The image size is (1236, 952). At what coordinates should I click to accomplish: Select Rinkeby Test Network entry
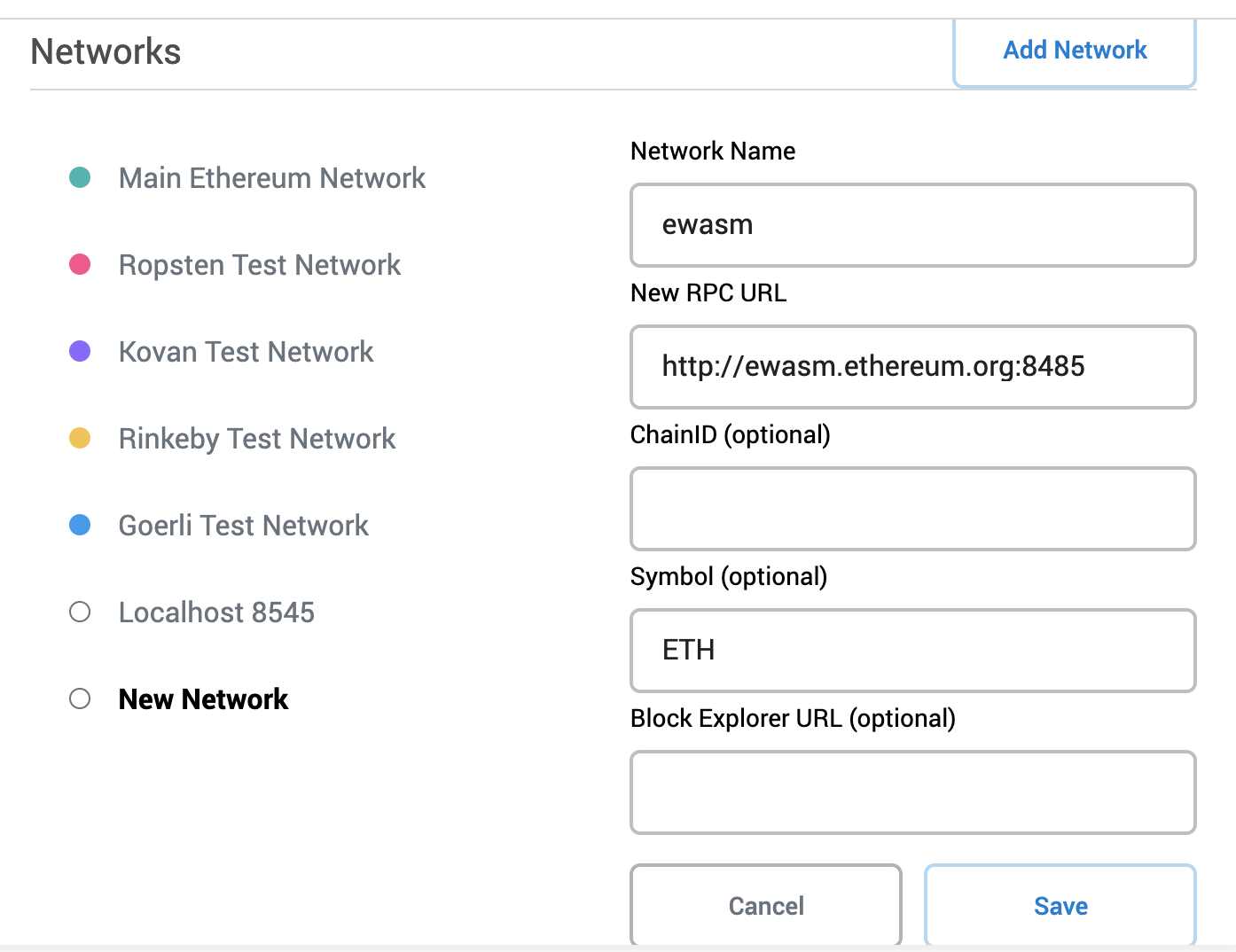[x=256, y=439]
